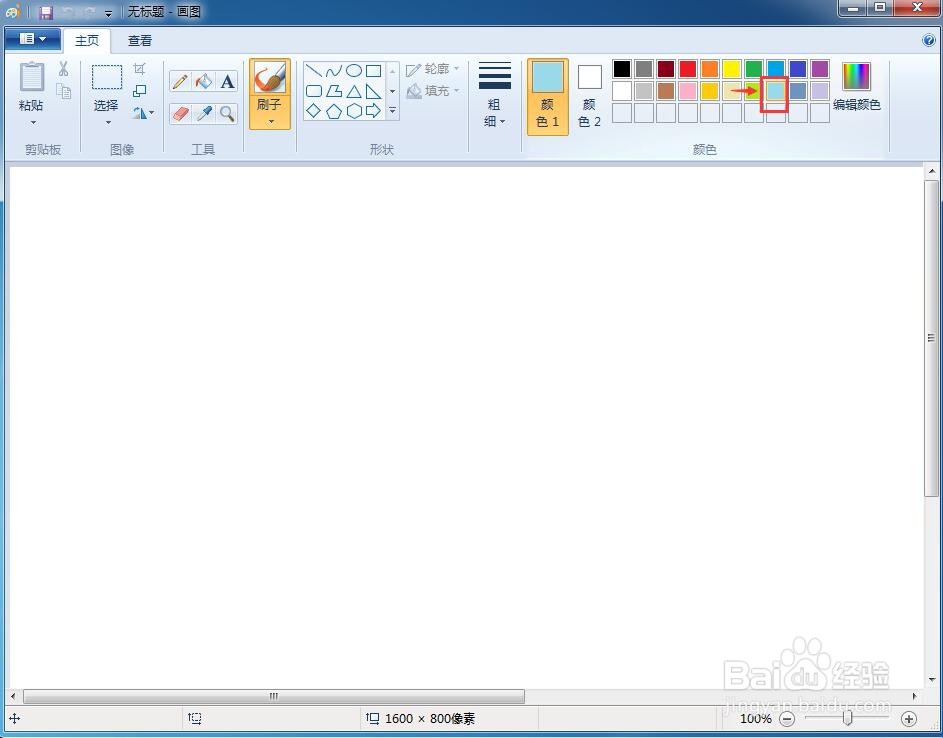Switch to the Home (主页) tab

pos(87,40)
